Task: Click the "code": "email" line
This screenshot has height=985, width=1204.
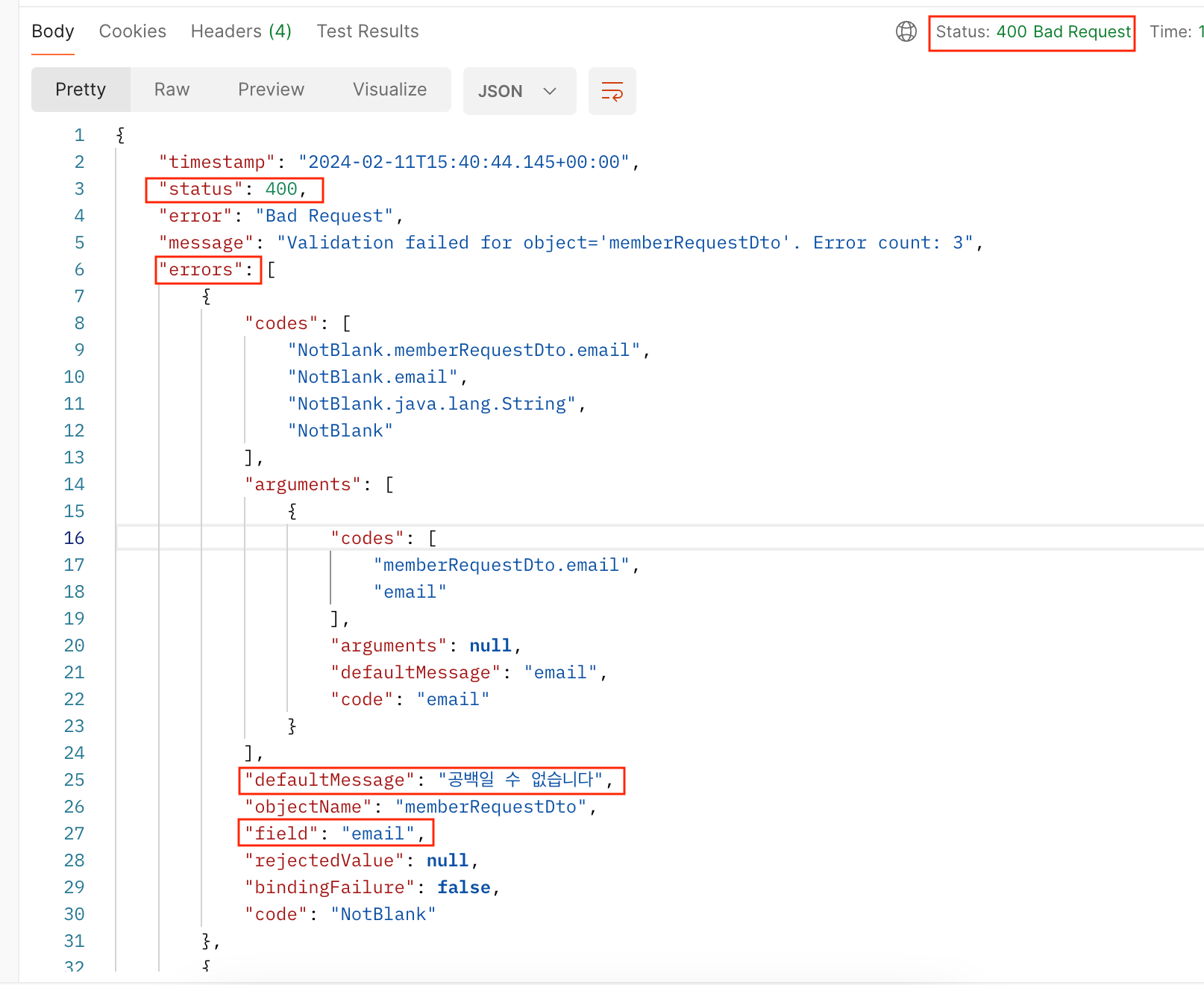Action: coord(410,699)
